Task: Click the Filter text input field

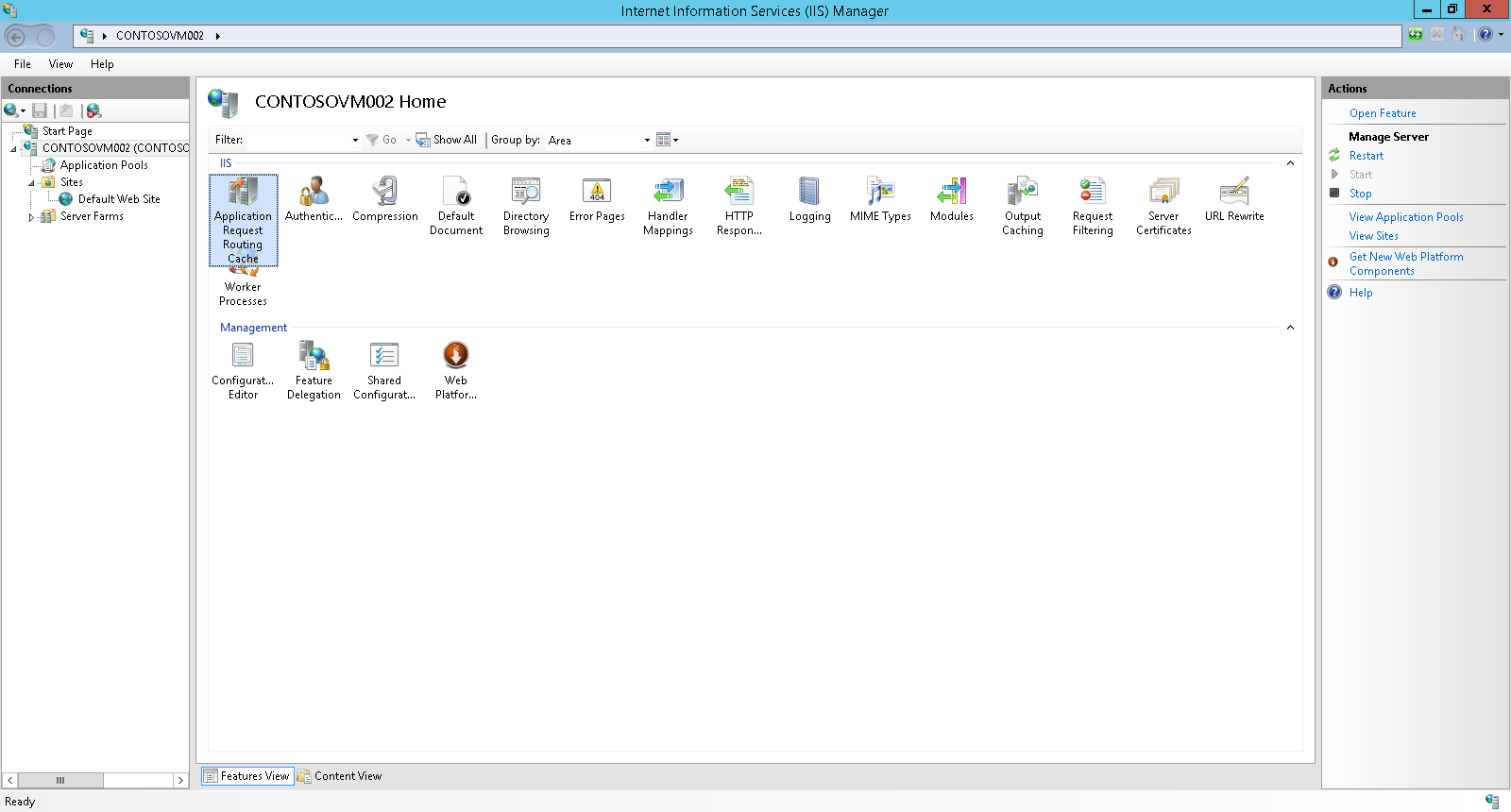Action: click(298, 140)
